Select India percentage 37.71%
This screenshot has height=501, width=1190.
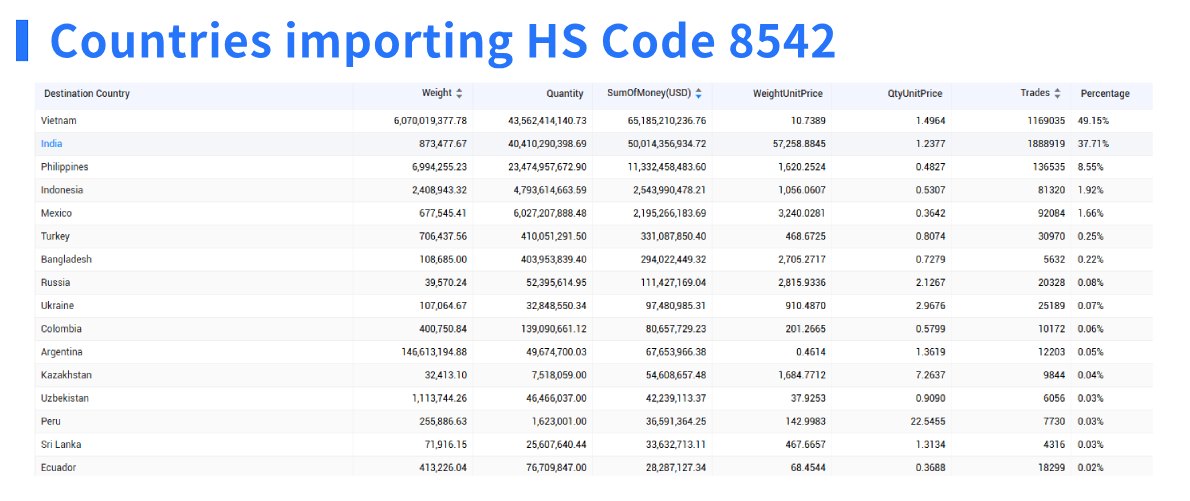(1093, 143)
